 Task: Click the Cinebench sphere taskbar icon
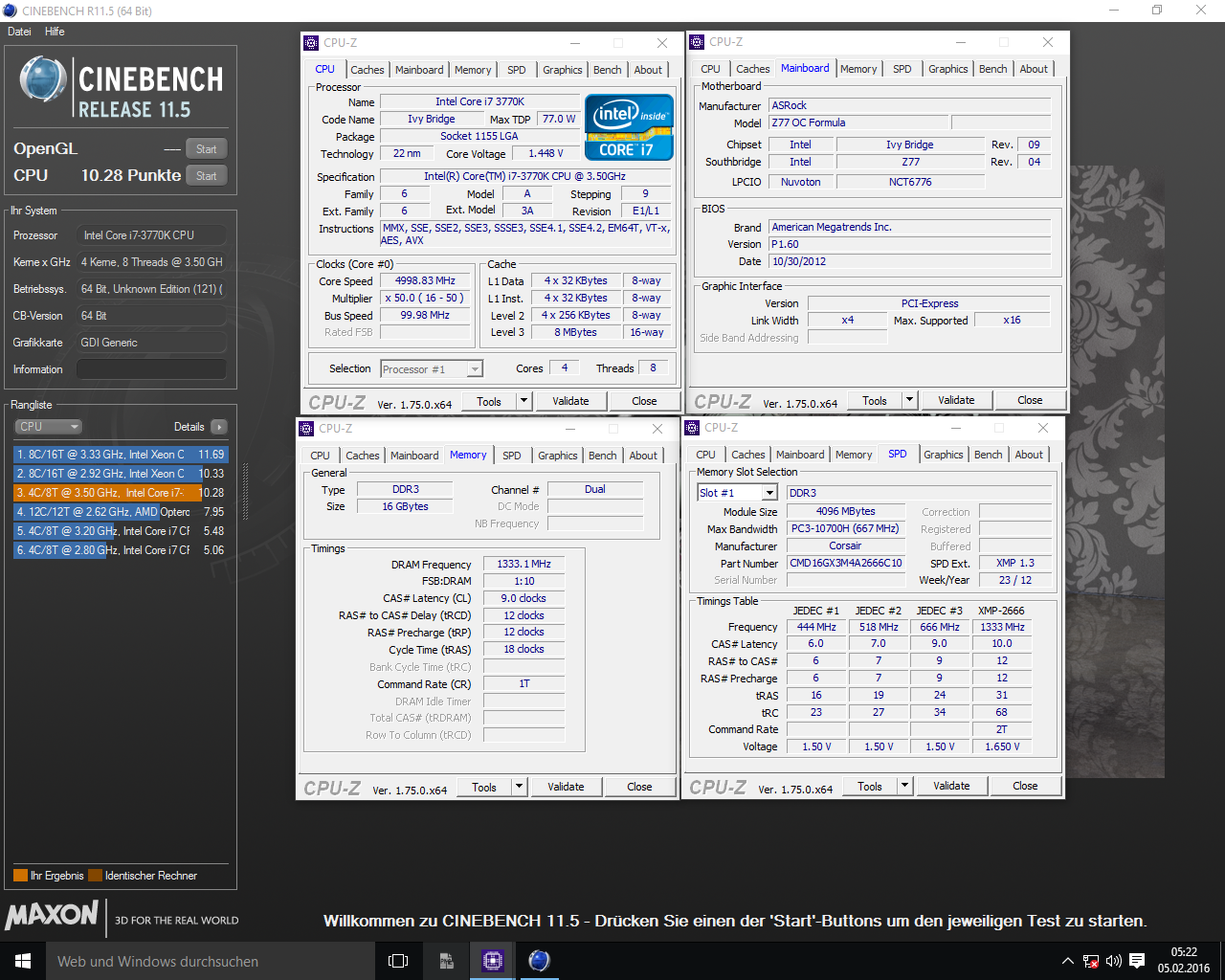point(539,961)
